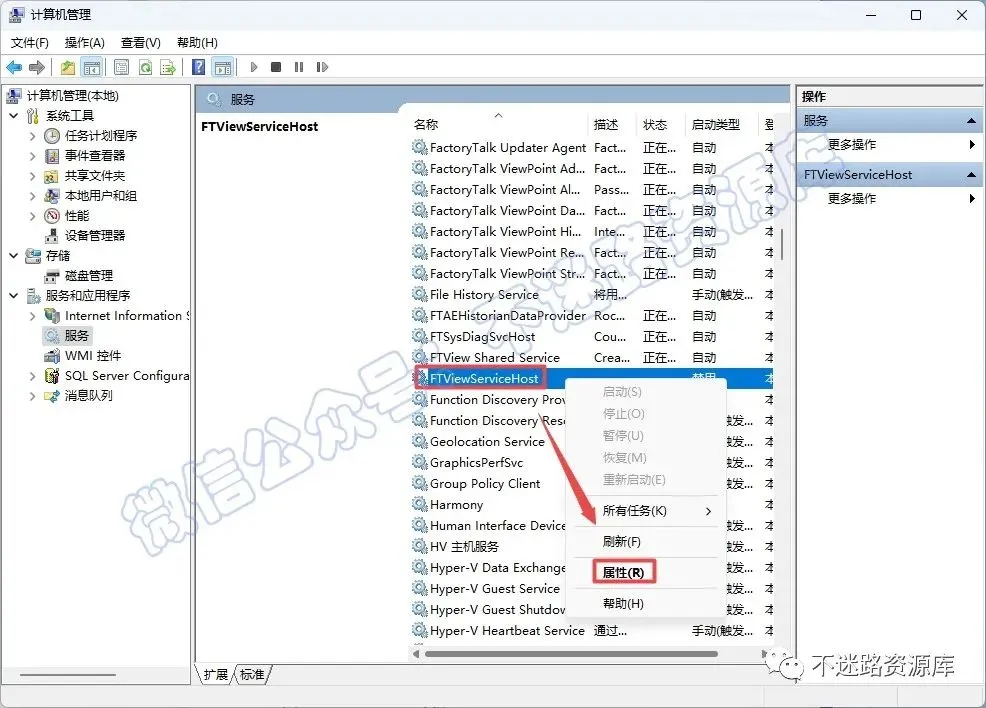Image resolution: width=986 pixels, height=708 pixels.
Task: Select the Hyper-V Heartbeat Service row
Action: point(592,630)
